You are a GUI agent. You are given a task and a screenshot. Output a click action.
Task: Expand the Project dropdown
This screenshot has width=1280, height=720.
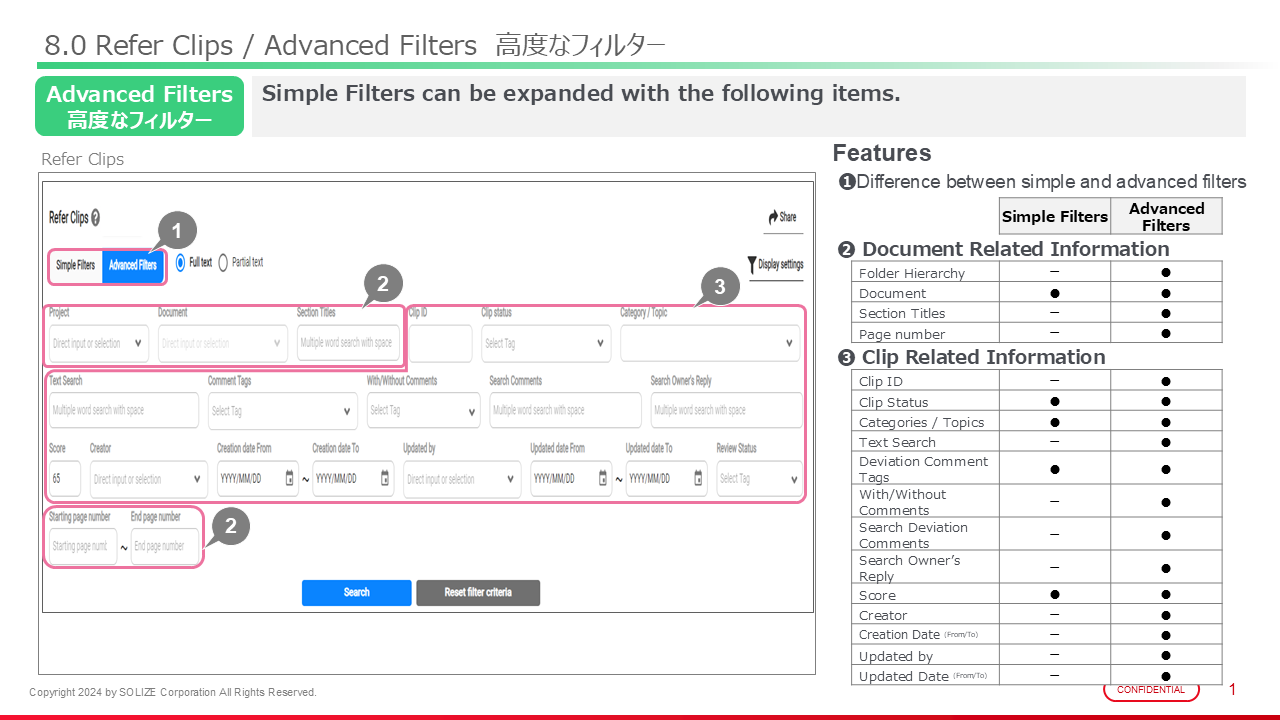tap(98, 343)
